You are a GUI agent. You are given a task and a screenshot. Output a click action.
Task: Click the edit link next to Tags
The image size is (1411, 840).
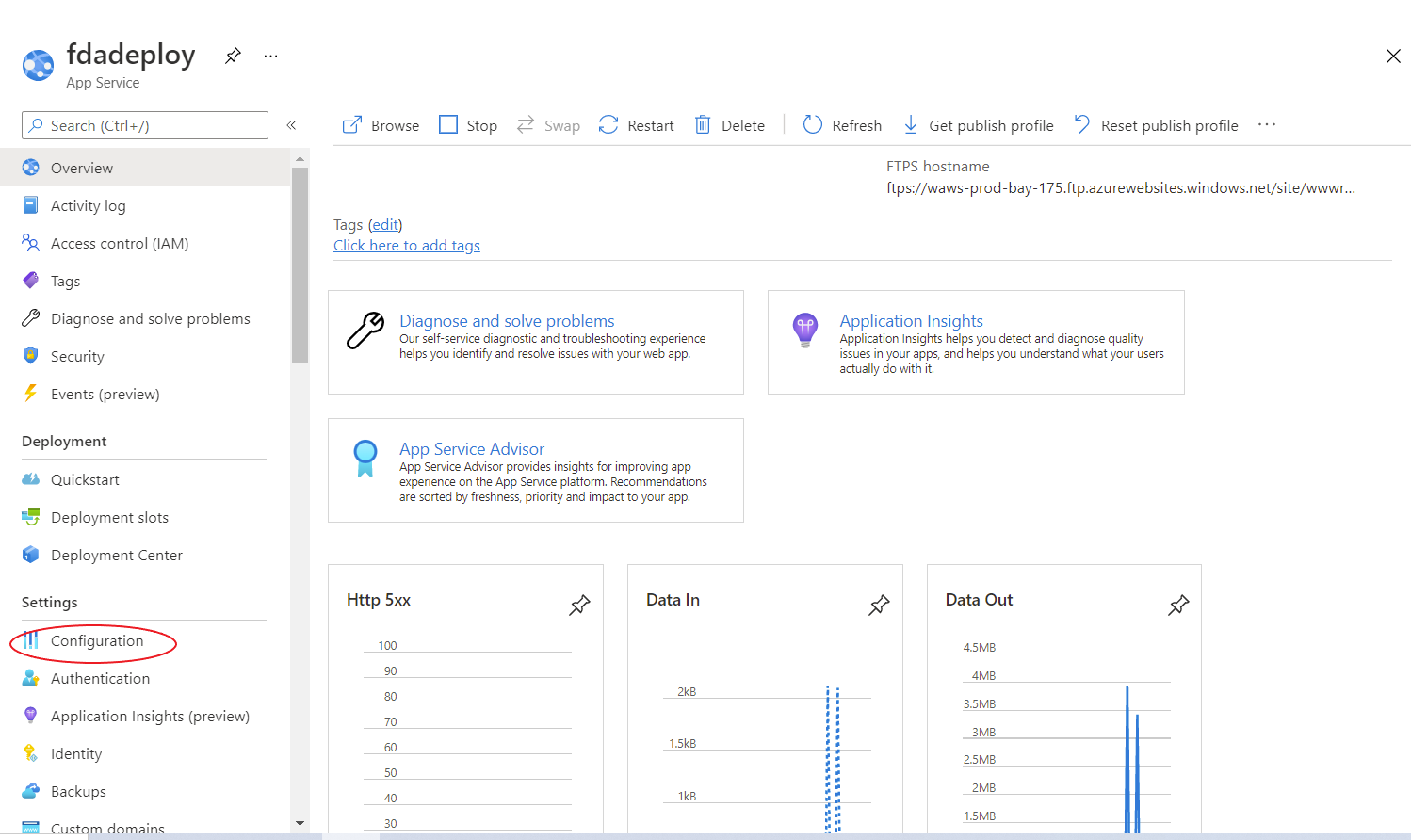coord(385,224)
